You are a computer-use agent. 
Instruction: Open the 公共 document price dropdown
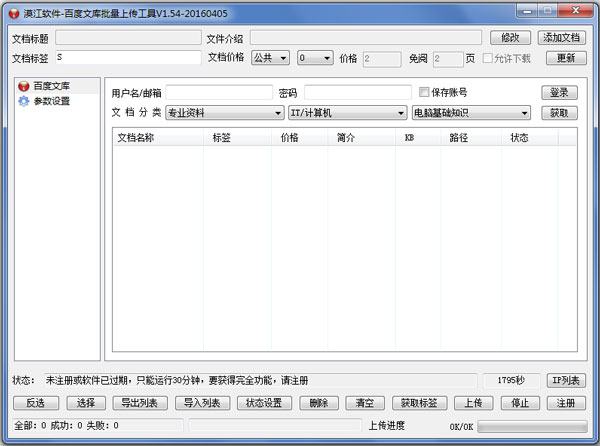(x=270, y=58)
